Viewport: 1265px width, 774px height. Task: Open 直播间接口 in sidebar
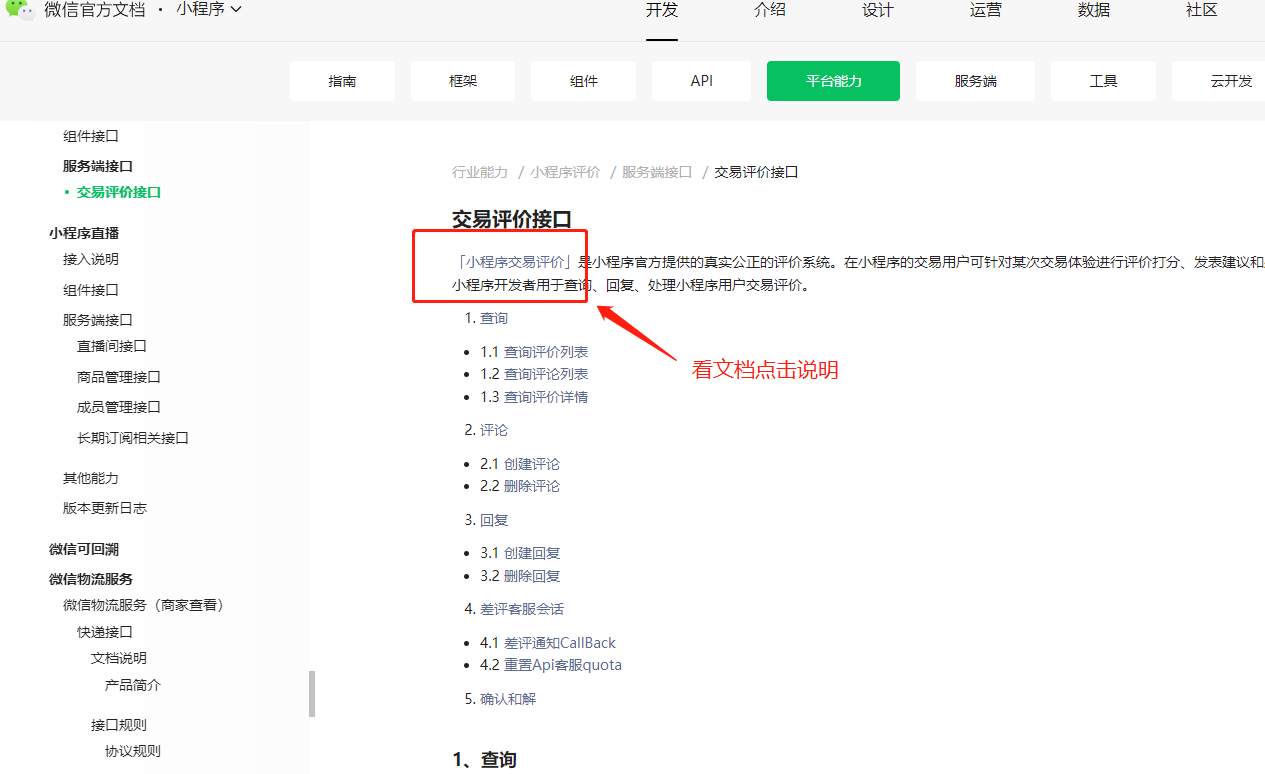[x=112, y=346]
